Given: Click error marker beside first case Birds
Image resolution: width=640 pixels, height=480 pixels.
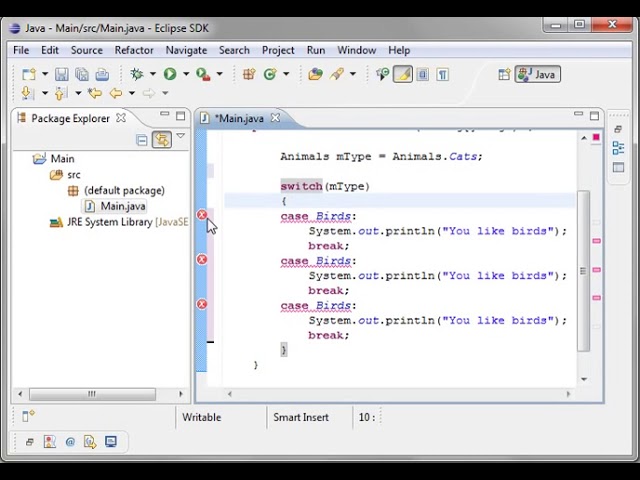Looking at the screenshot, I should tap(202, 215).
